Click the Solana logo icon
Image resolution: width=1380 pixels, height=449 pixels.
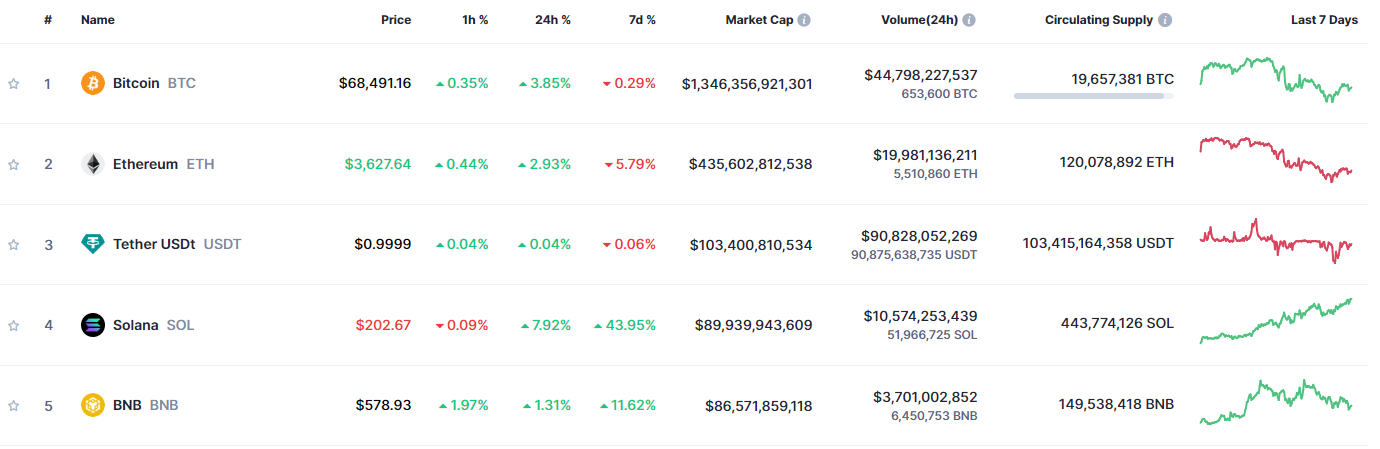(x=93, y=325)
